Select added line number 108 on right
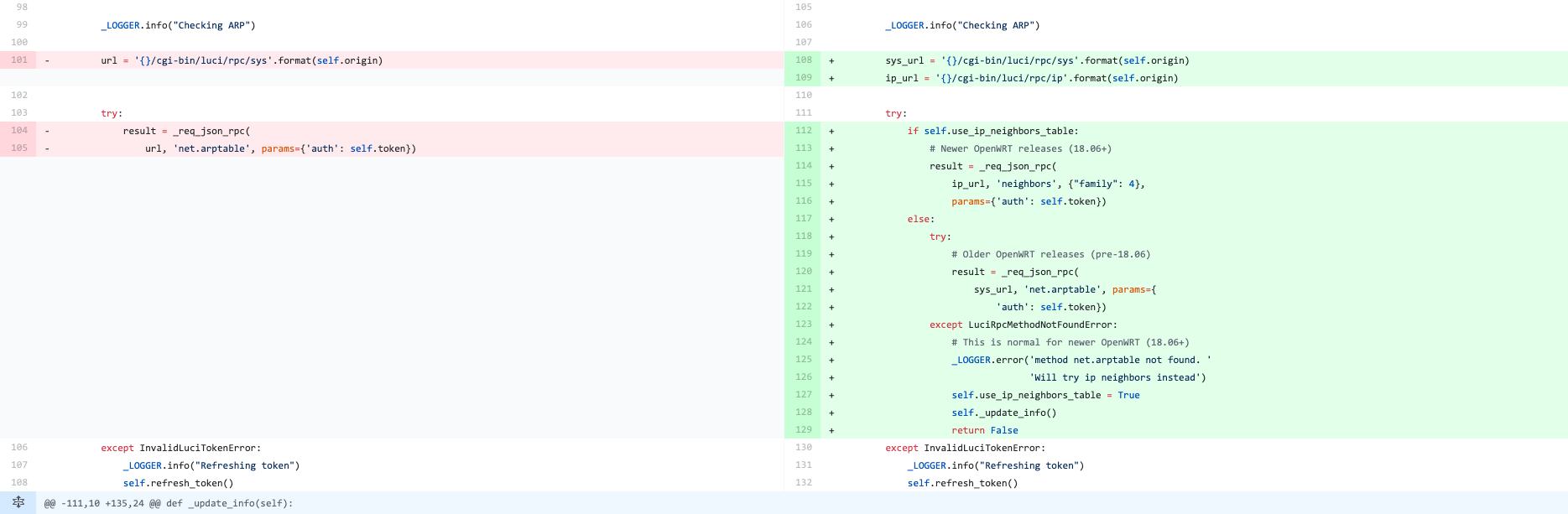This screenshot has height=514, width=1568. coord(804,60)
